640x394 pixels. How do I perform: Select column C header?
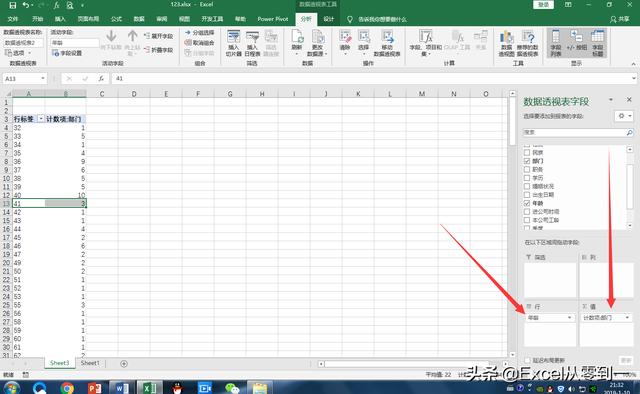tap(102, 94)
